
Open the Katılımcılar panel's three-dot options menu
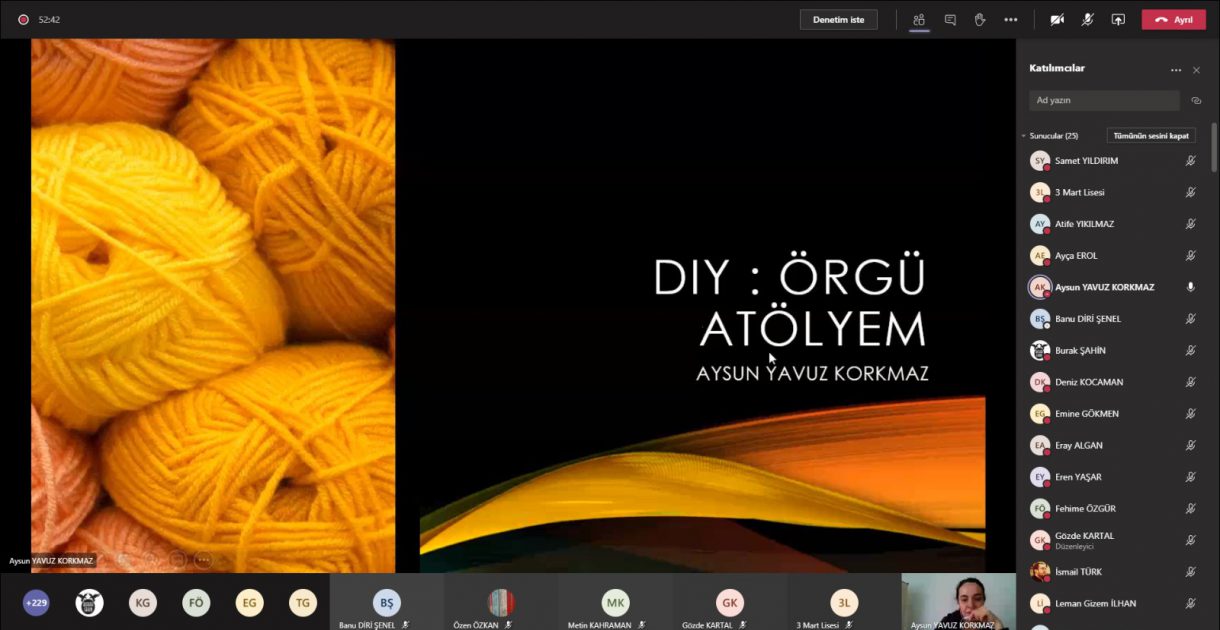[x=1176, y=70]
